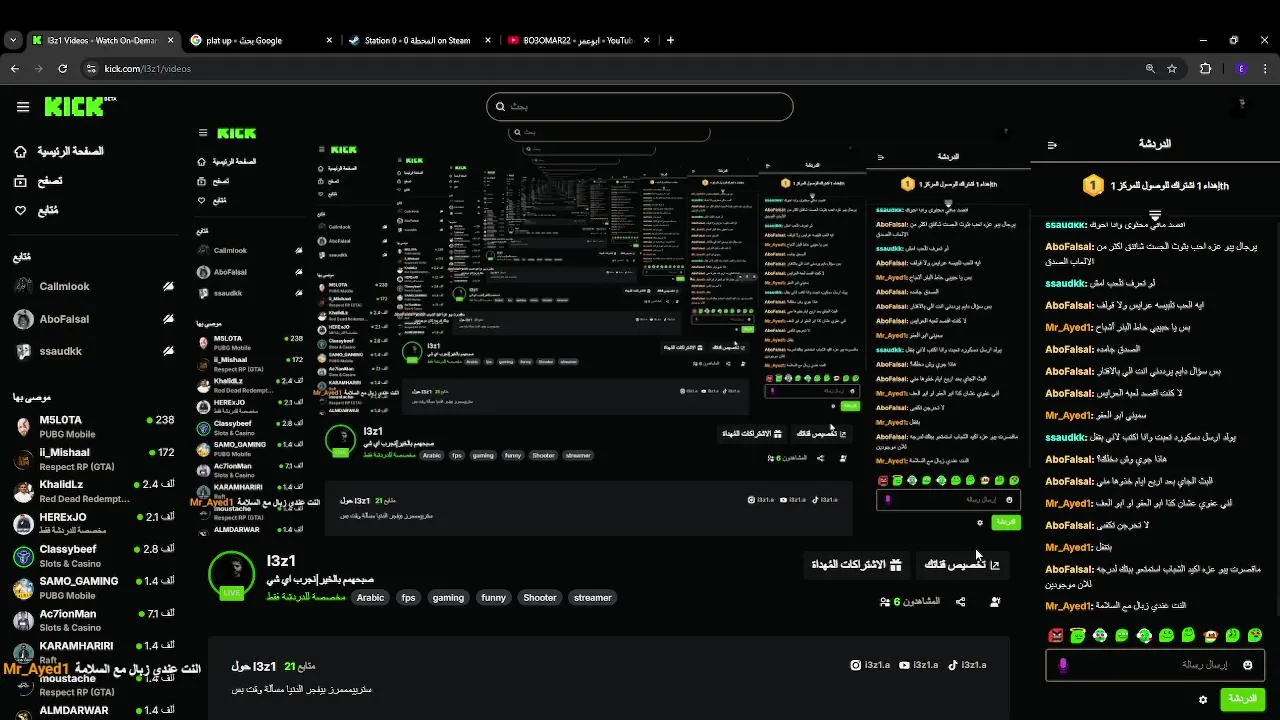Select the gaming tag chip
1280x720 pixels.
[448, 598]
